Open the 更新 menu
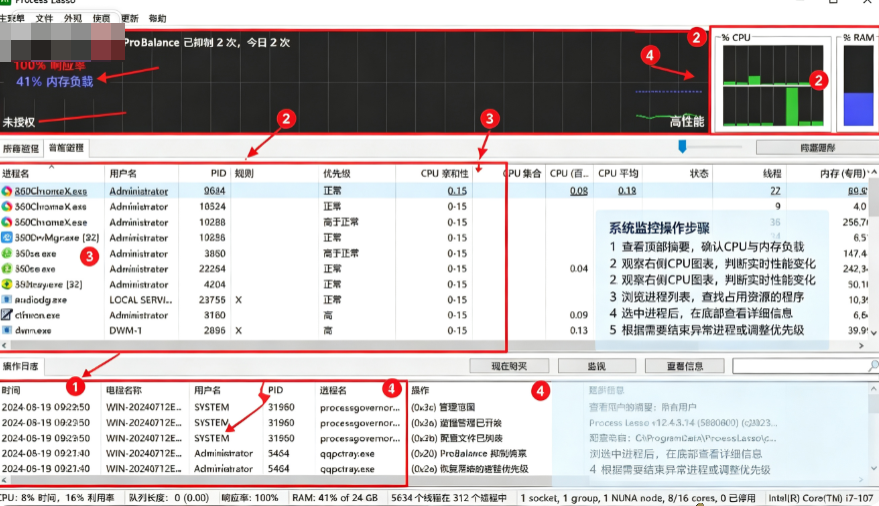879x506 pixels. click(x=130, y=18)
